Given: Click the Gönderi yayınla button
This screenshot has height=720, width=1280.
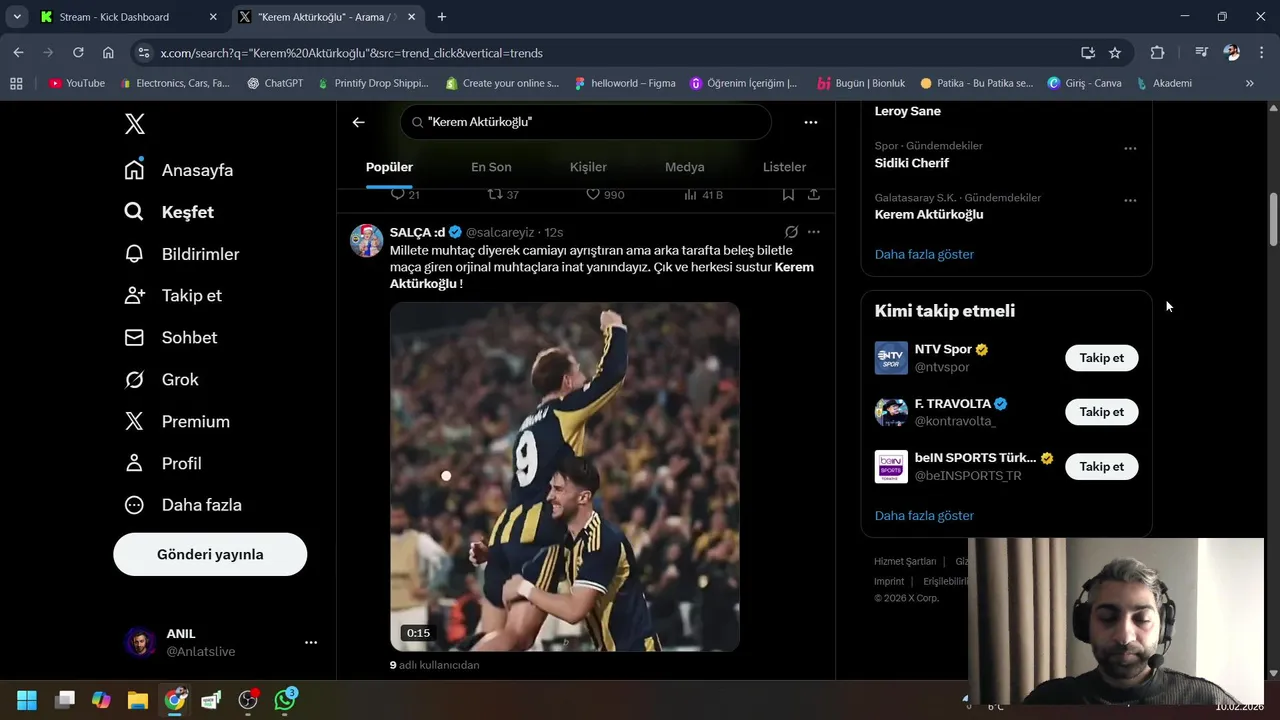Looking at the screenshot, I should (210, 554).
